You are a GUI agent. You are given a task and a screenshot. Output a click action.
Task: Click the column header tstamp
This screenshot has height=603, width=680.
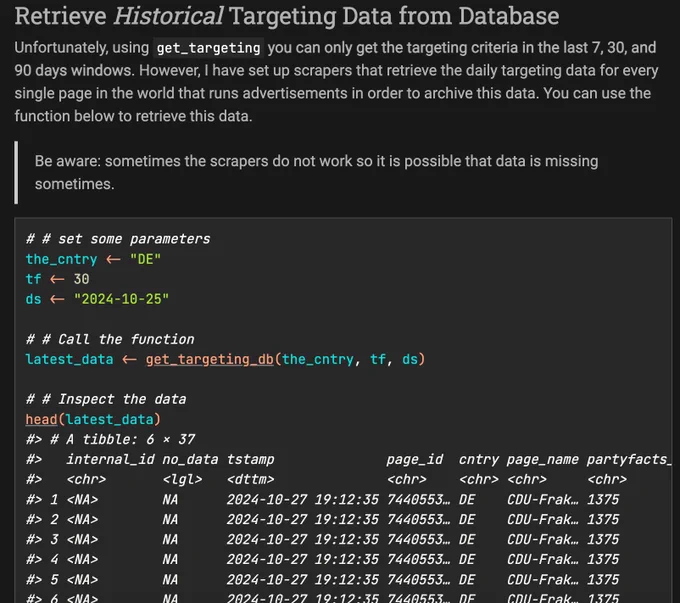tap(251, 459)
